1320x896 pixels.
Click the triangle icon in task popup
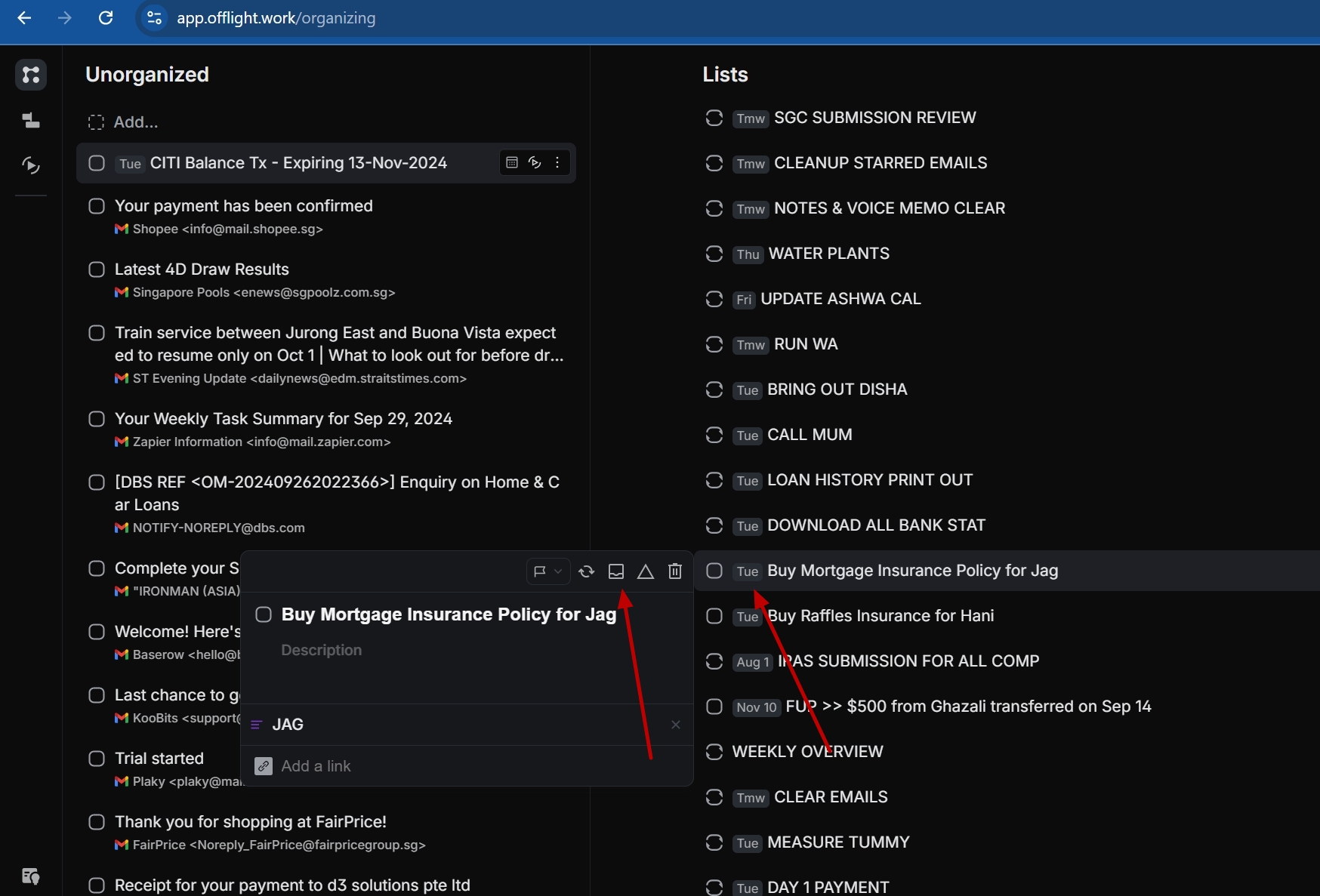tap(646, 571)
